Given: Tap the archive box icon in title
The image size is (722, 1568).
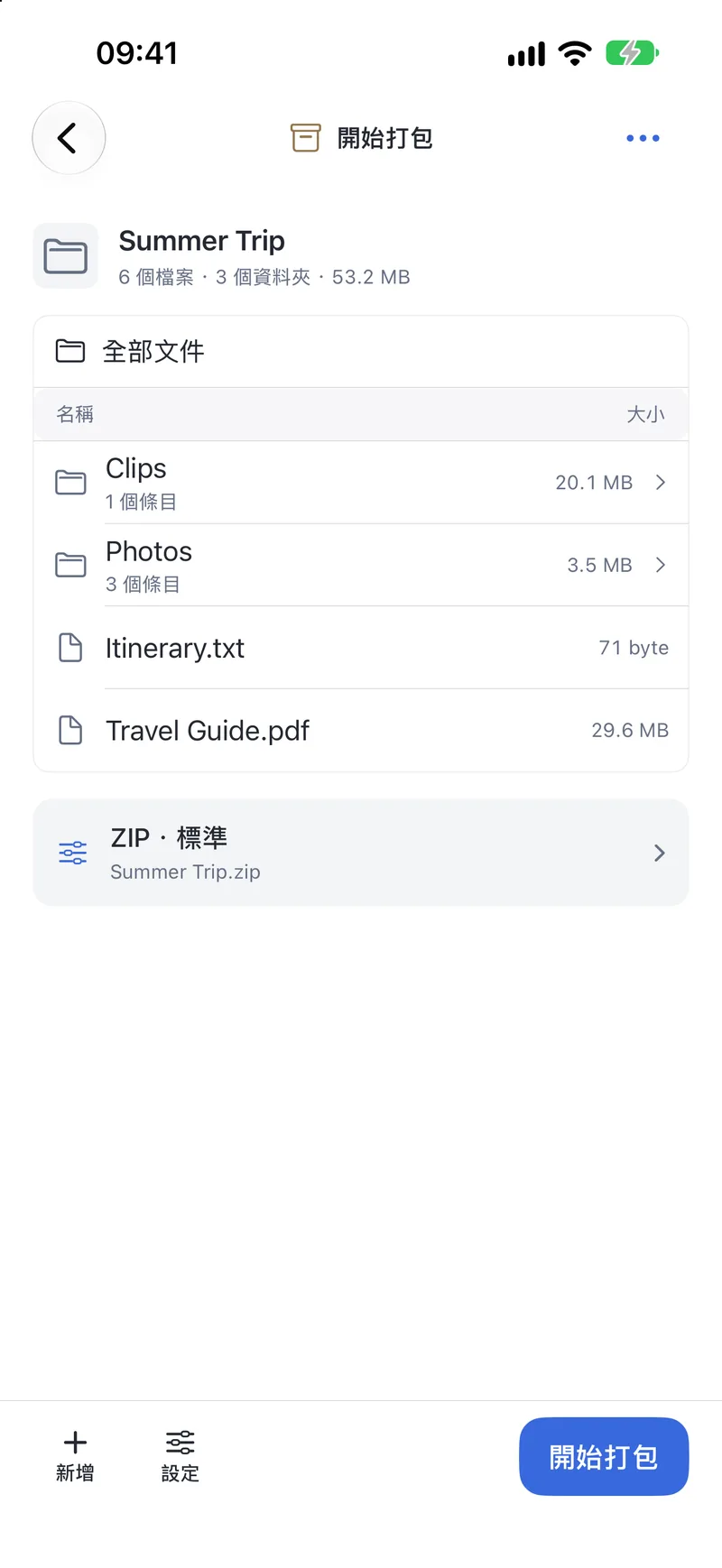Looking at the screenshot, I should coord(305,138).
